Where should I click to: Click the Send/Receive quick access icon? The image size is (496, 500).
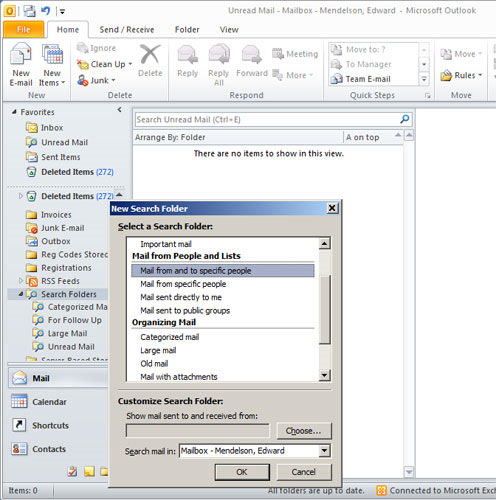30,11
